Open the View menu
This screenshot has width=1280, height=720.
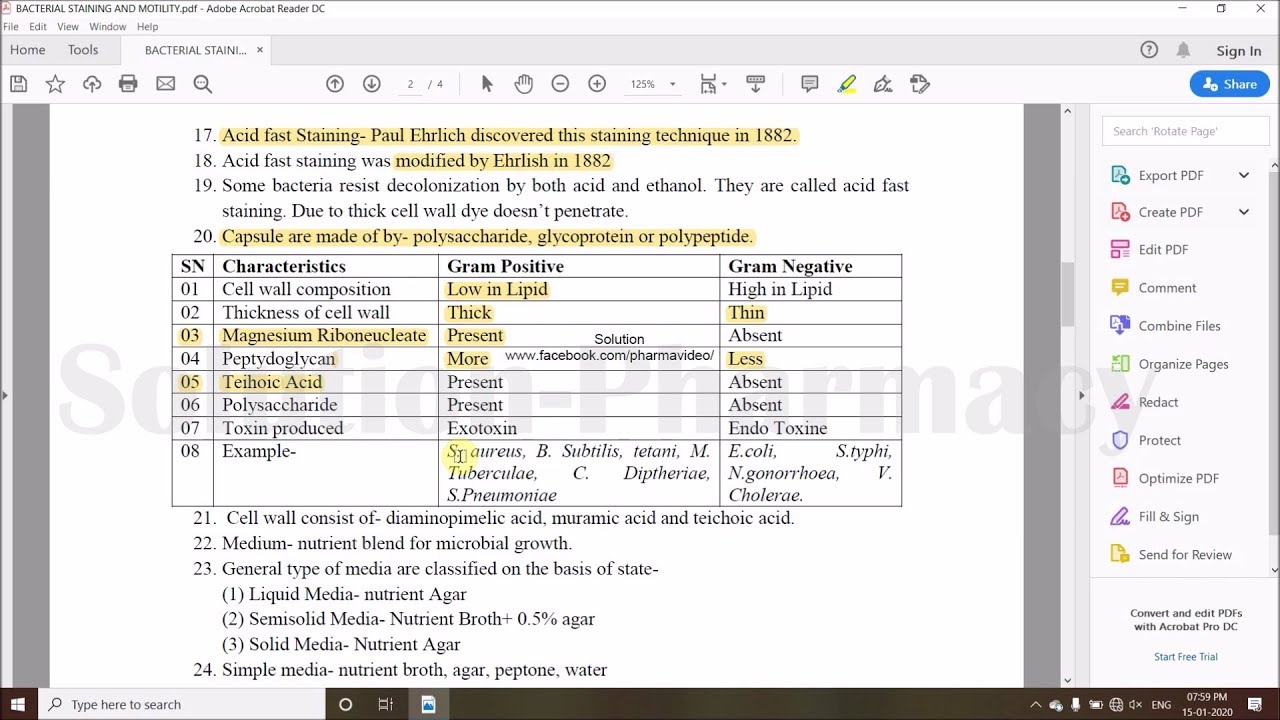coord(68,27)
